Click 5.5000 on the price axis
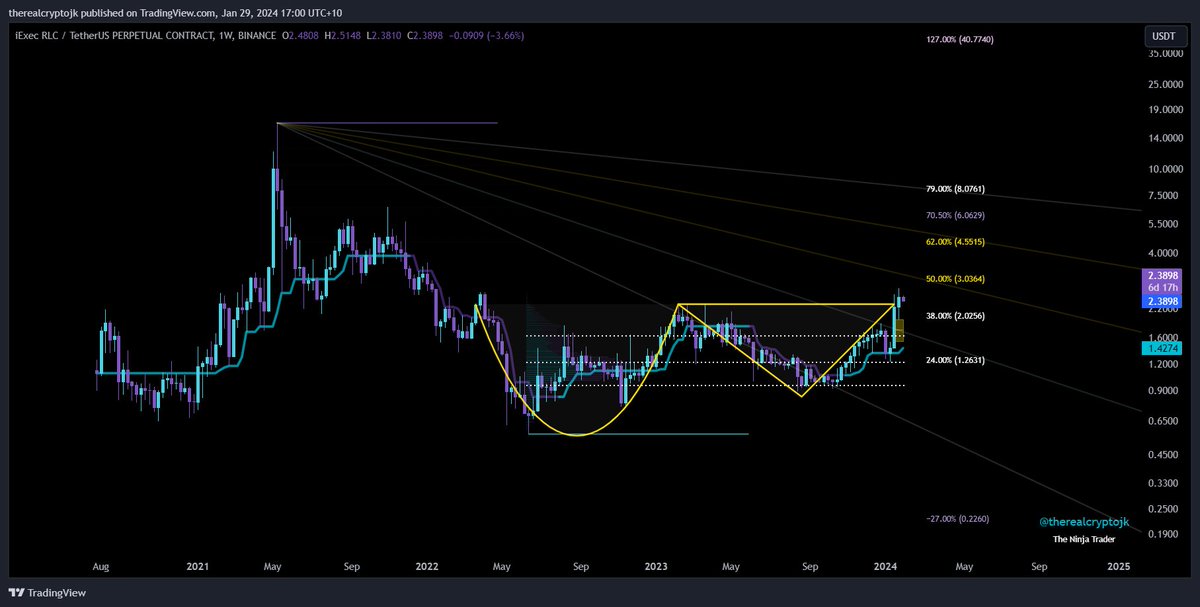Viewport: 1200px width, 607px height. tap(1164, 224)
